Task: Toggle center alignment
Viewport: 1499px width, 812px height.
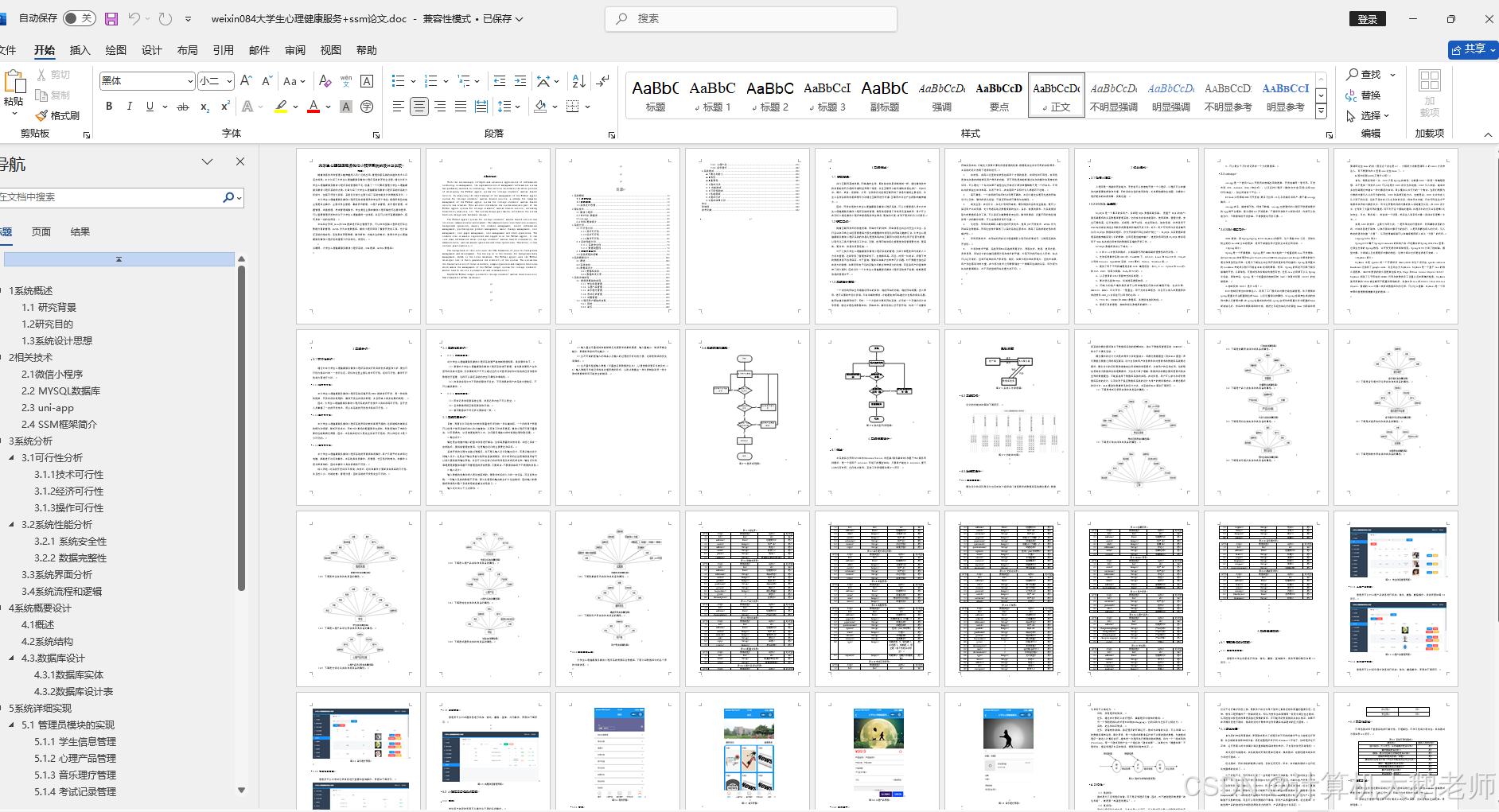Action: [419, 107]
